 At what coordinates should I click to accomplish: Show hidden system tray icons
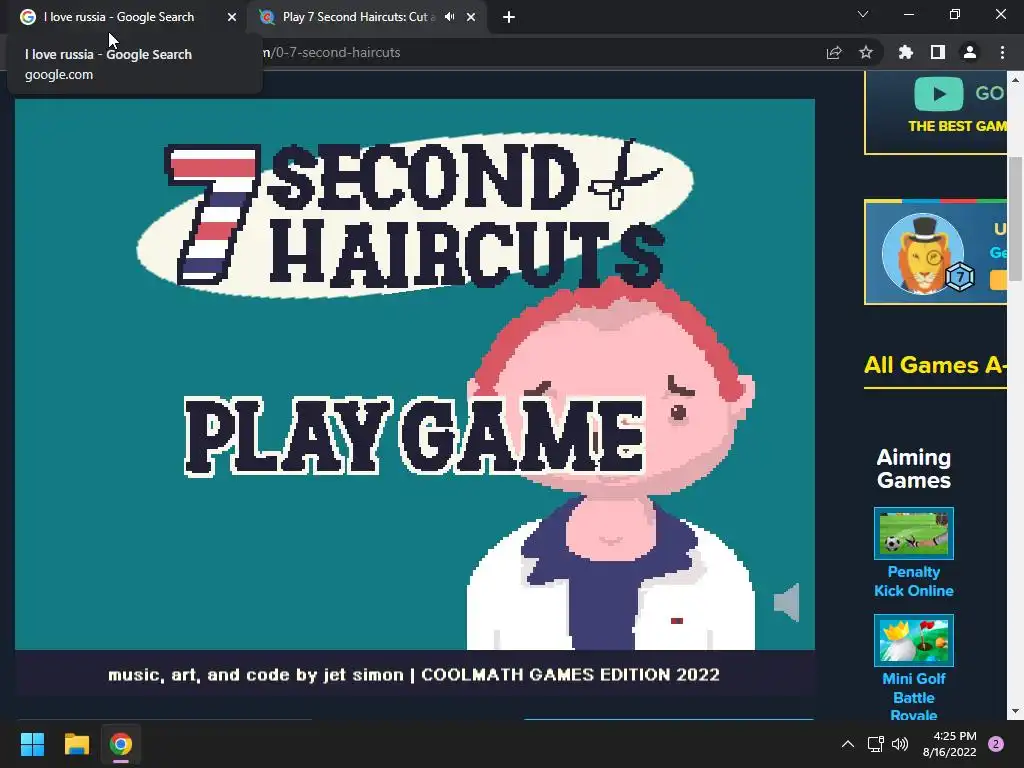(848, 744)
